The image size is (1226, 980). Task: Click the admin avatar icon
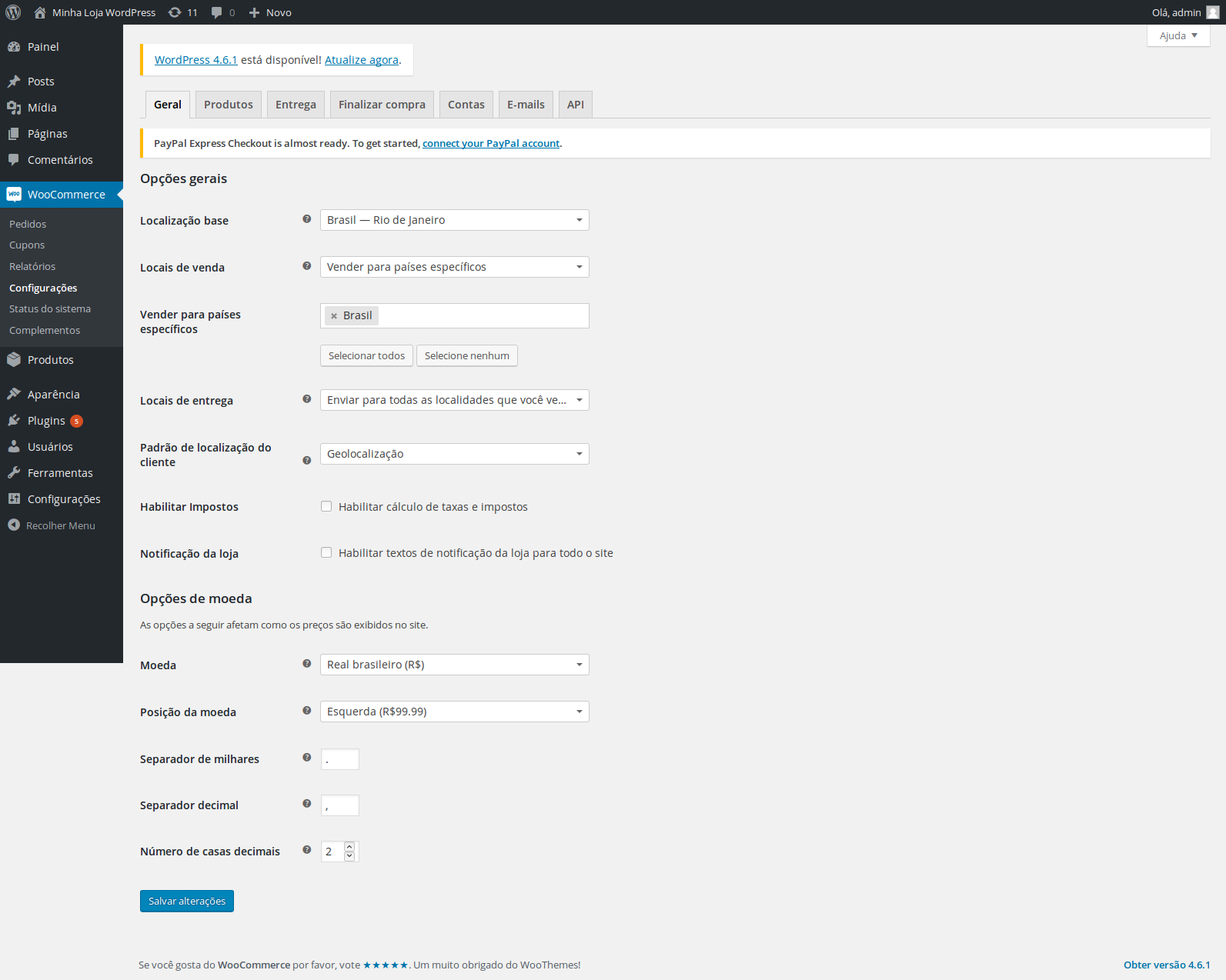click(1212, 12)
